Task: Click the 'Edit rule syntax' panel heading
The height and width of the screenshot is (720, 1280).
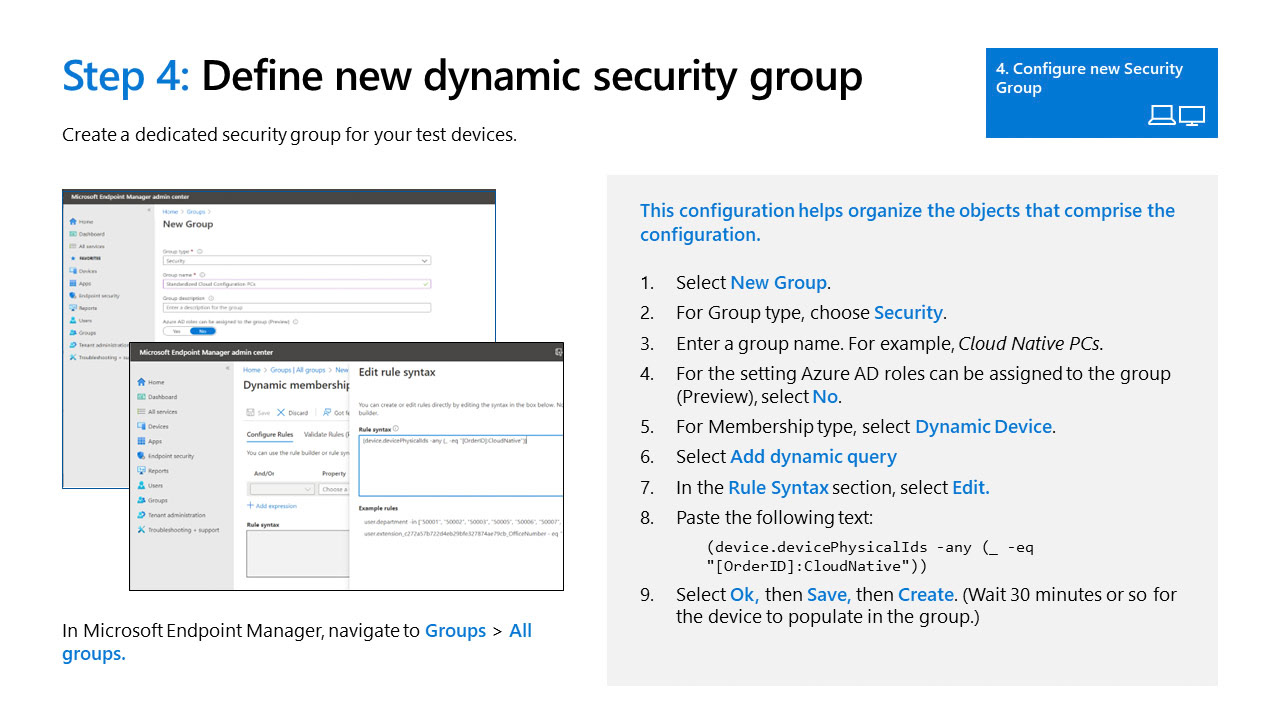Action: [x=397, y=372]
